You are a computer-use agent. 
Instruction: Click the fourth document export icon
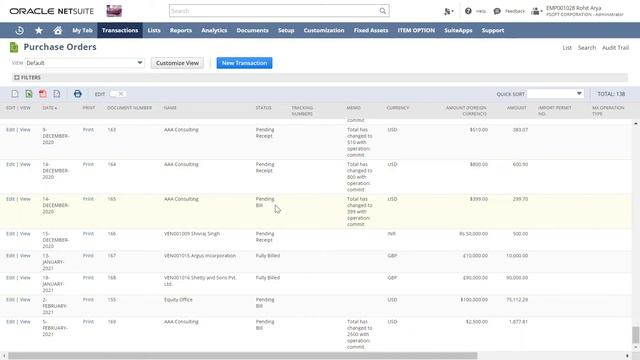(x=57, y=94)
